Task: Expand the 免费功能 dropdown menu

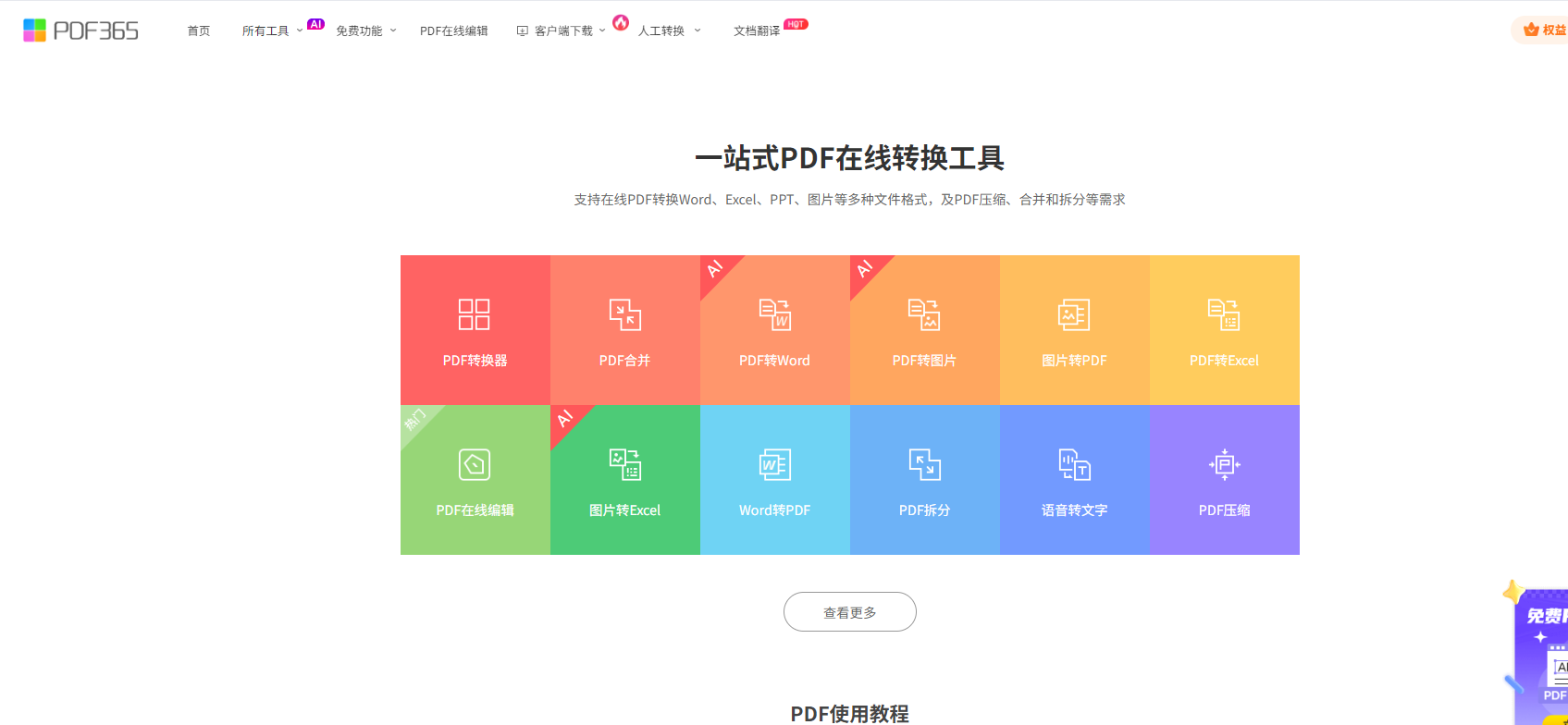Action: [365, 31]
